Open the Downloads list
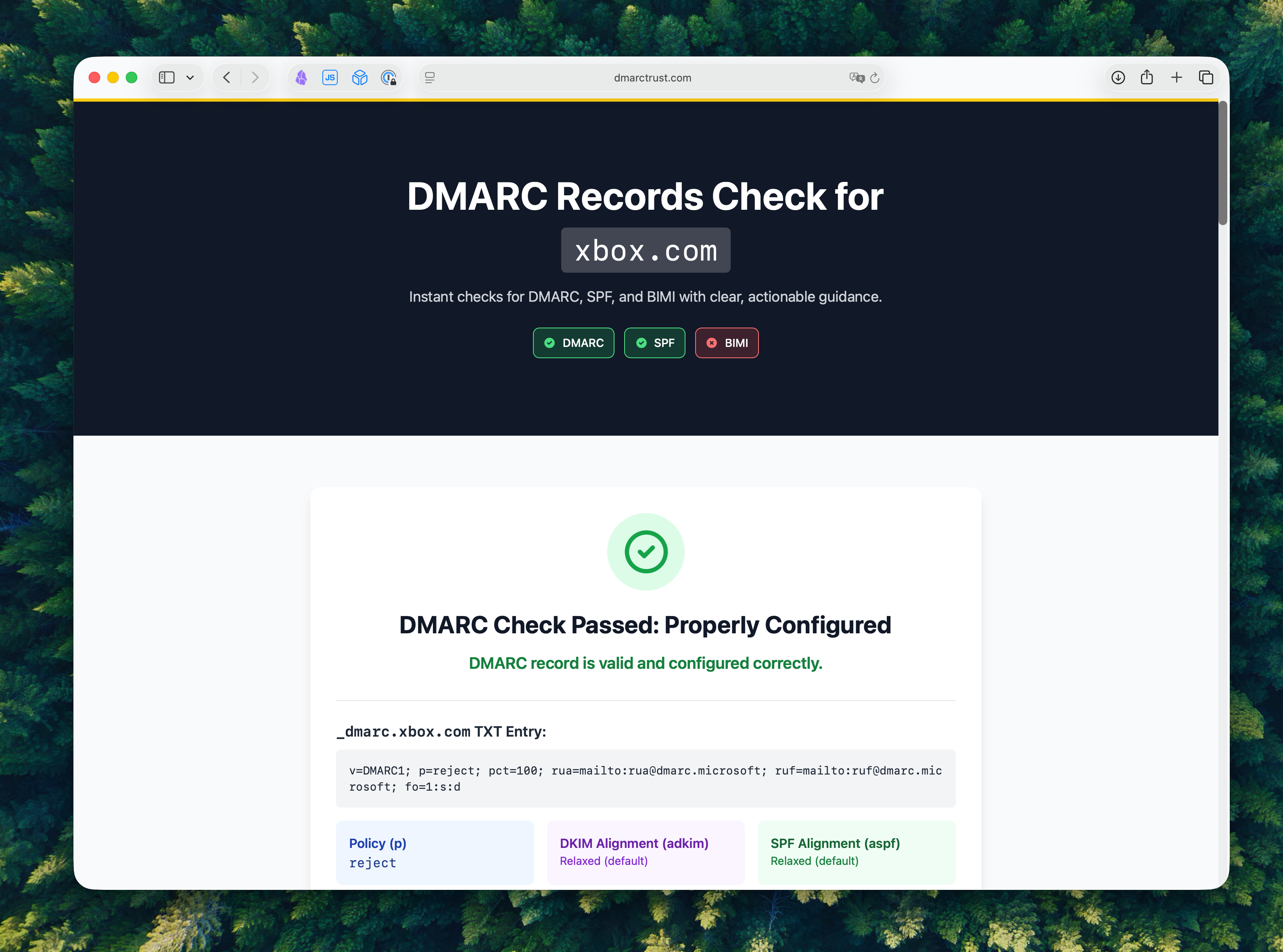Viewport: 1283px width, 952px height. tap(1118, 77)
